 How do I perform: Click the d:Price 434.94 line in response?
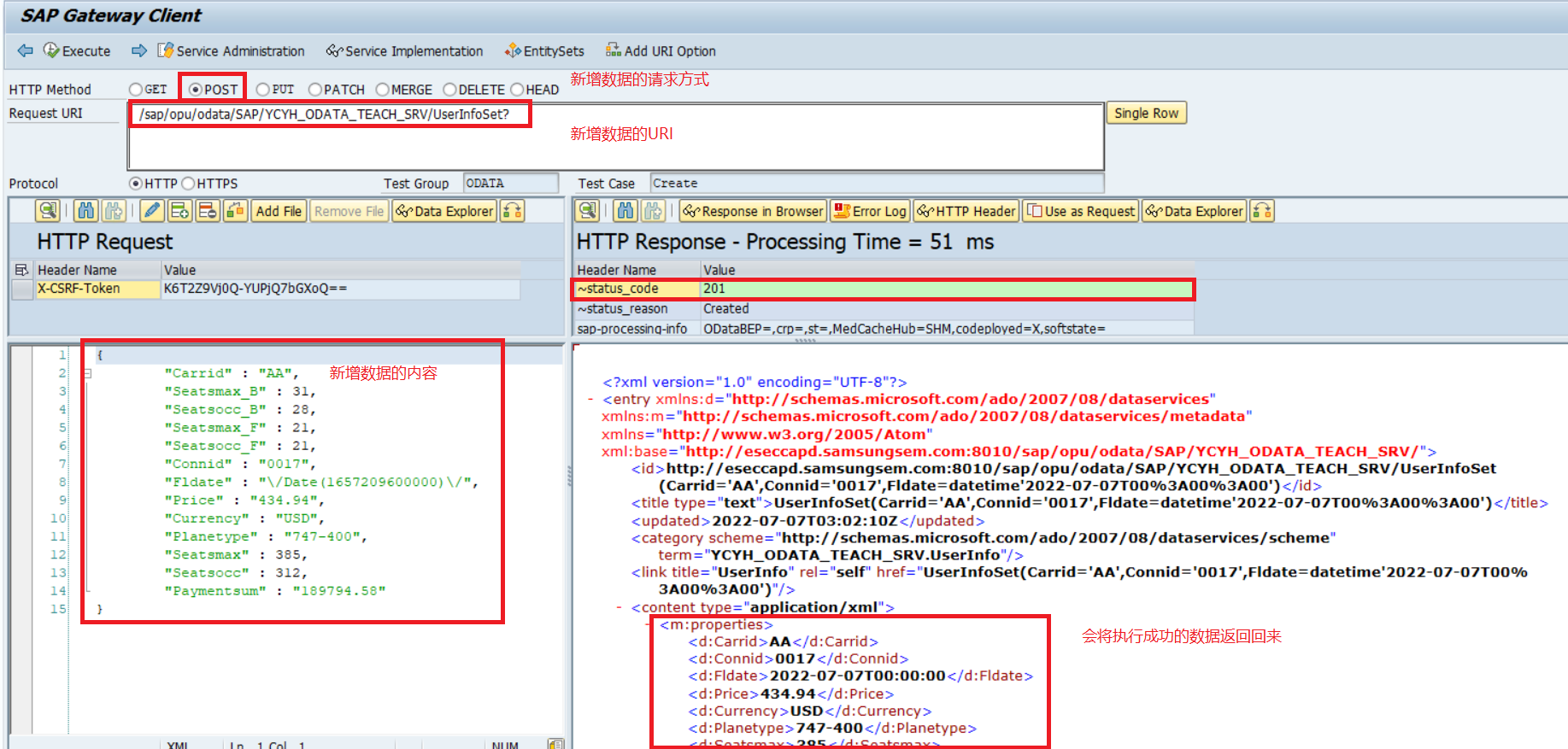tap(790, 693)
